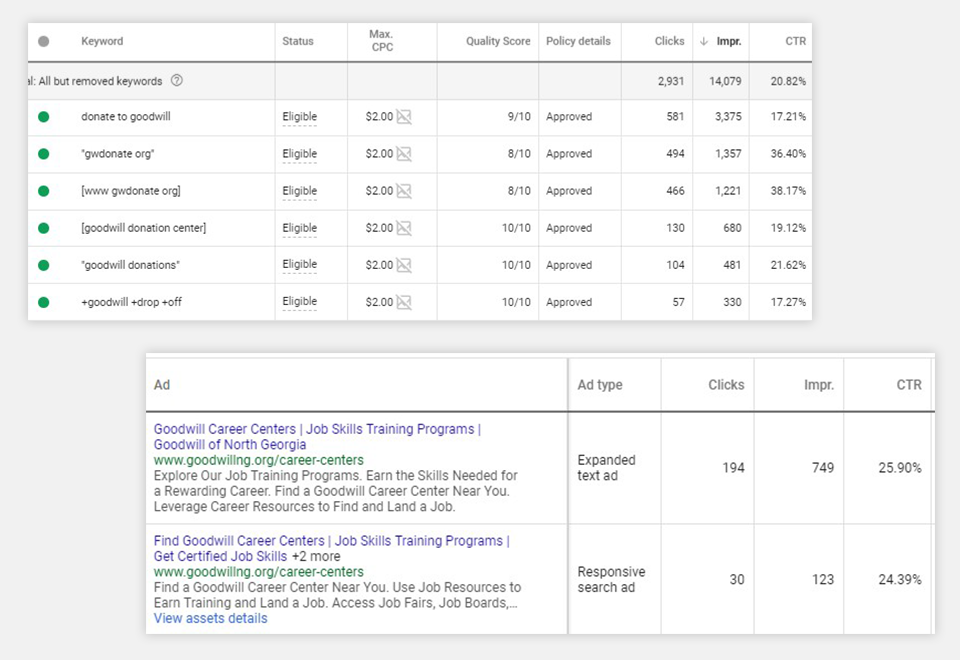Click the 3,375 impressions cell
960x660 pixels.
click(x=728, y=116)
